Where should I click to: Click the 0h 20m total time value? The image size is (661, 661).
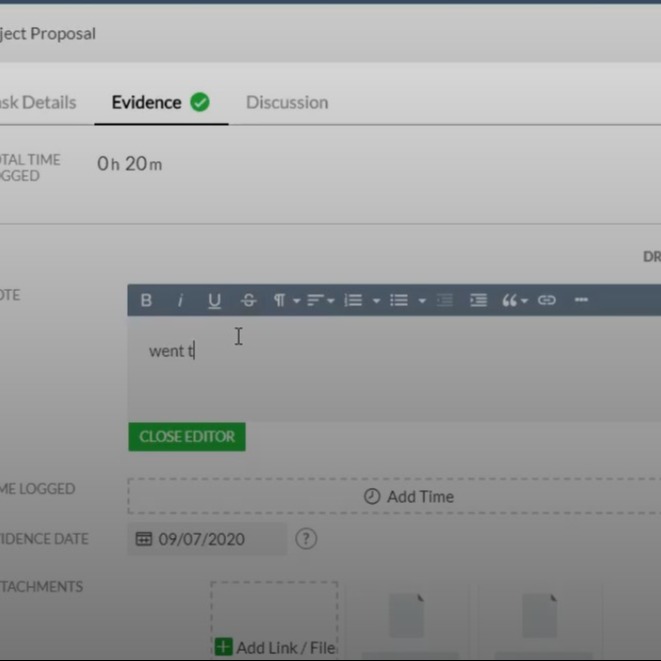[129, 164]
